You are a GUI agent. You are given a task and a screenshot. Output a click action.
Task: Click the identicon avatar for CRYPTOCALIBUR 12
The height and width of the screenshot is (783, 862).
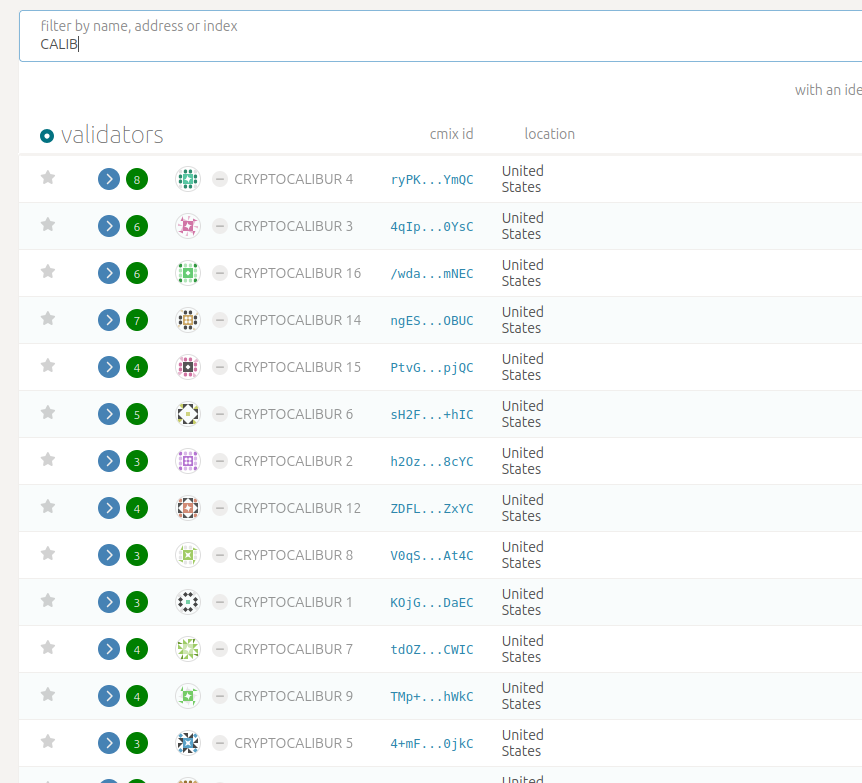click(187, 508)
